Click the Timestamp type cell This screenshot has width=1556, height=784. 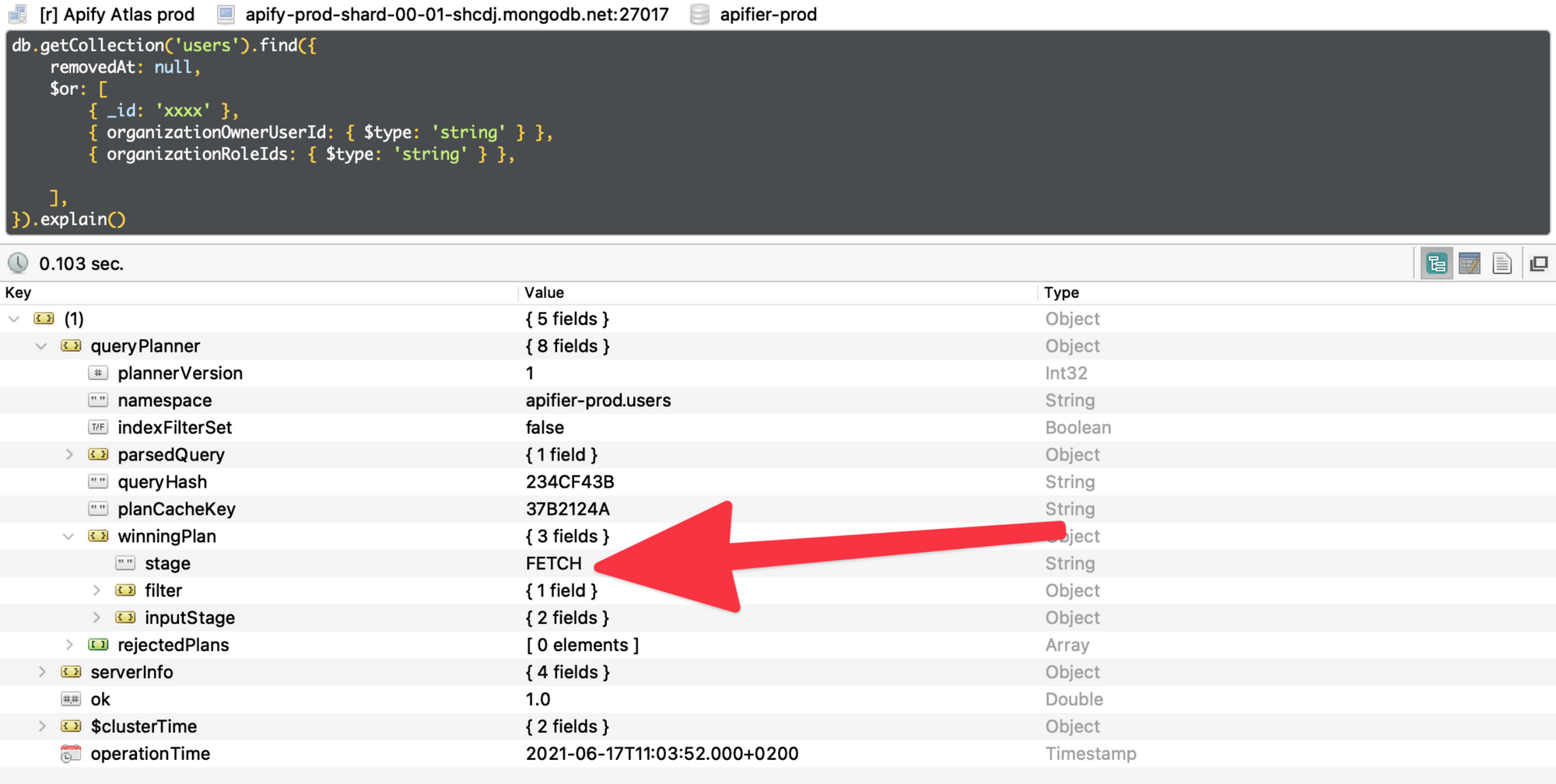click(x=1090, y=754)
